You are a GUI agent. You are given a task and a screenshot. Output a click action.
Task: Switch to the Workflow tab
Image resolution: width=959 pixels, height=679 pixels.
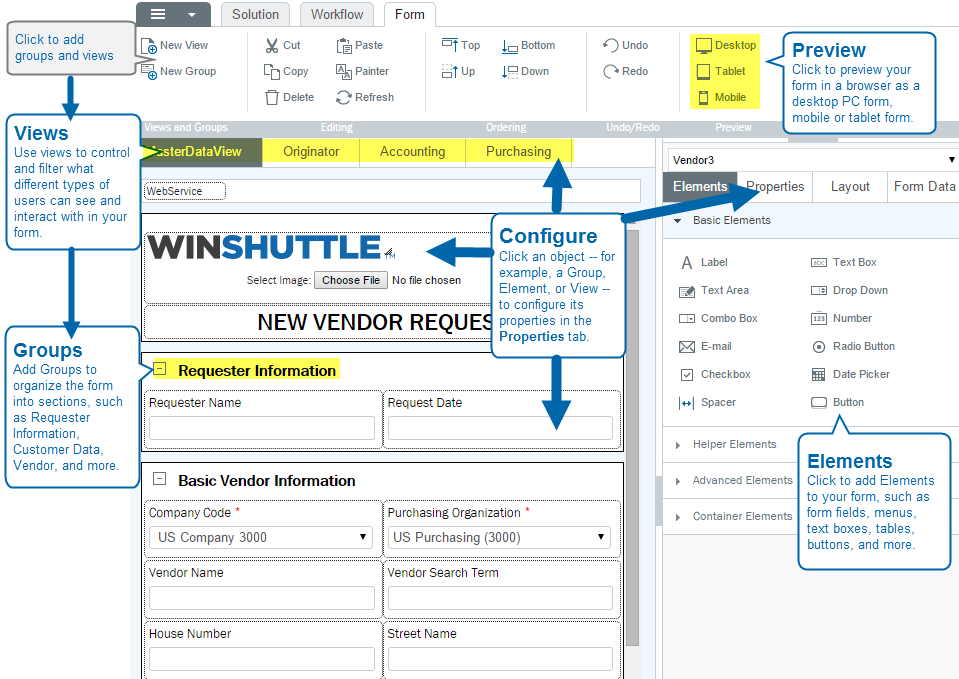pyautogui.click(x=337, y=14)
